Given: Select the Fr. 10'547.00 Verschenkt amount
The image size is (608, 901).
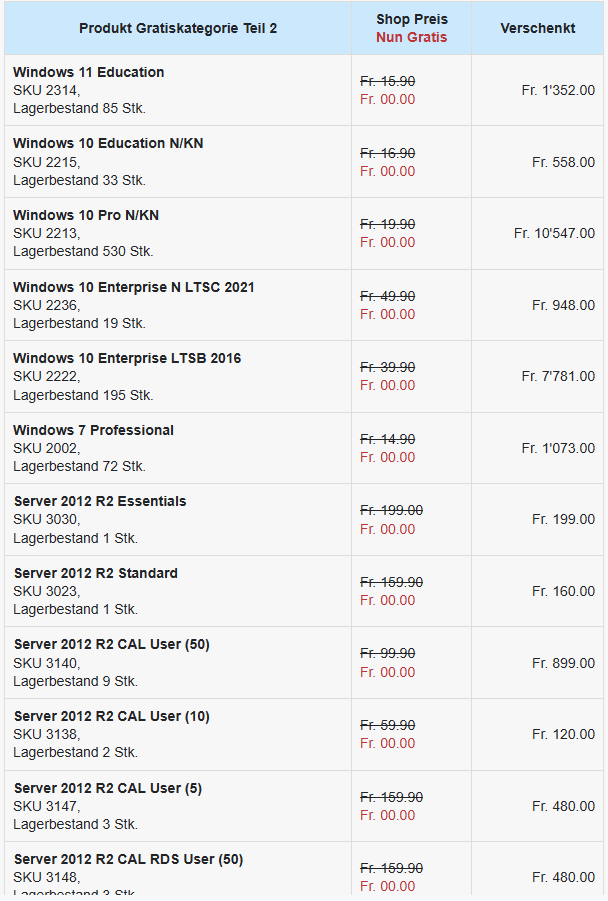Looking at the screenshot, I should pyautogui.click(x=554, y=233).
